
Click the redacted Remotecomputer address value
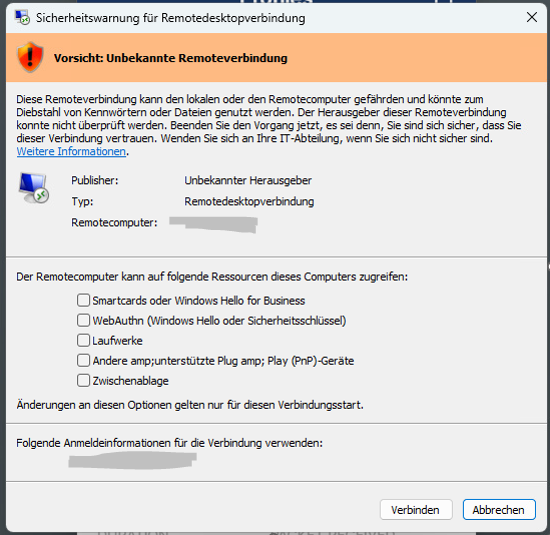pyautogui.click(x=213, y=224)
